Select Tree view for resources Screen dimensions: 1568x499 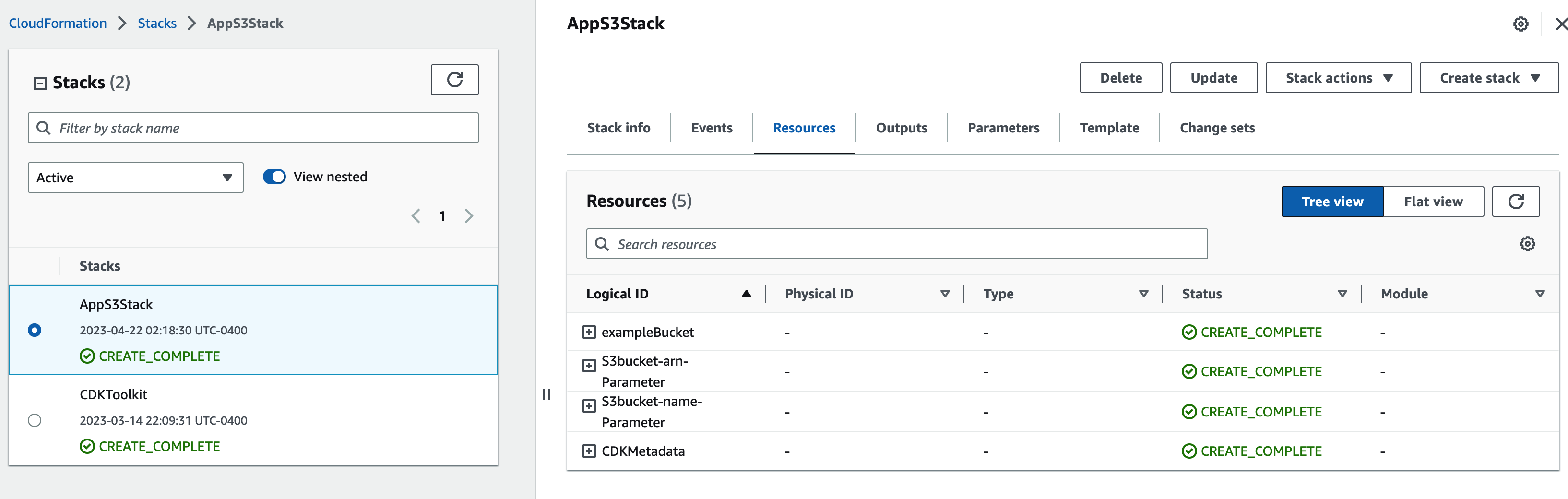(1332, 202)
